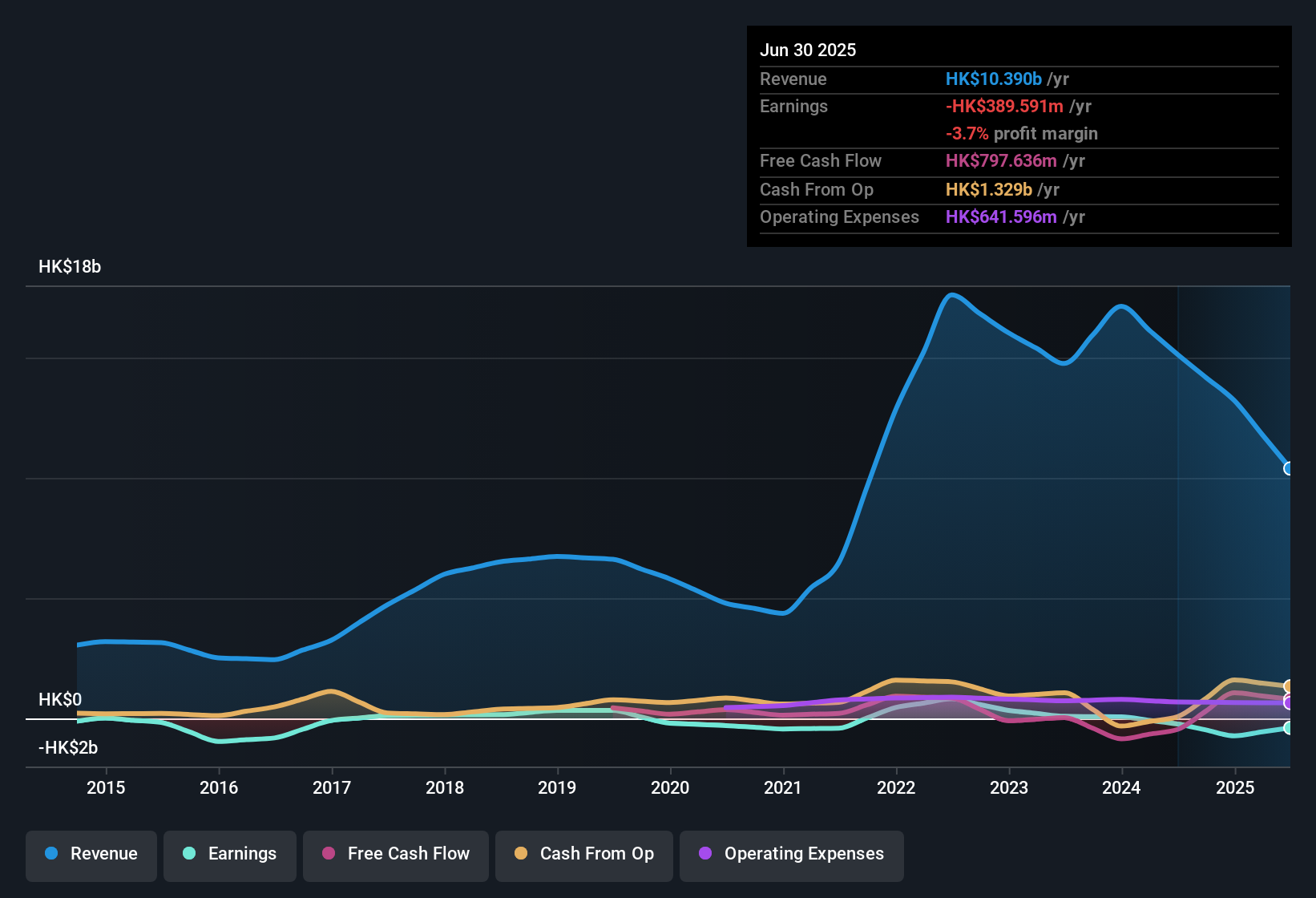The height and width of the screenshot is (898, 1316).
Task: Click the Cash From Op legend button
Action: [583, 854]
